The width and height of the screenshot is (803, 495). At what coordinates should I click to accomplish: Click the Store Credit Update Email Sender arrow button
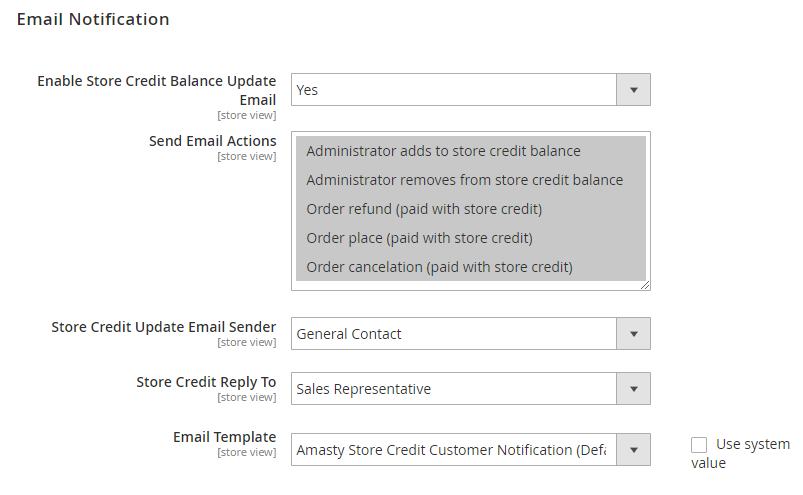(x=633, y=334)
